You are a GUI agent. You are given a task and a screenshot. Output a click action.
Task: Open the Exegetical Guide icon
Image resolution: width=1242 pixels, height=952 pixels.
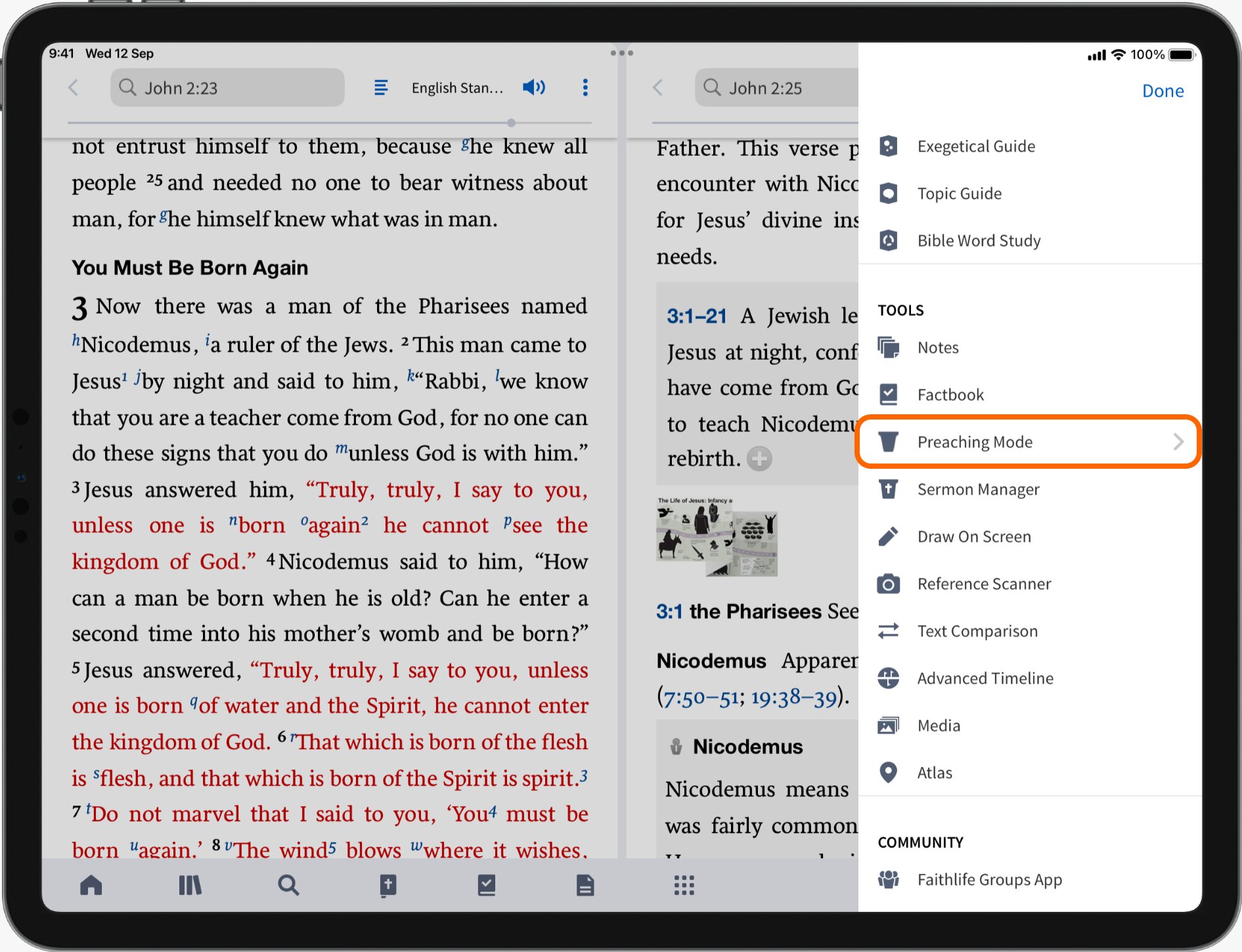889,146
